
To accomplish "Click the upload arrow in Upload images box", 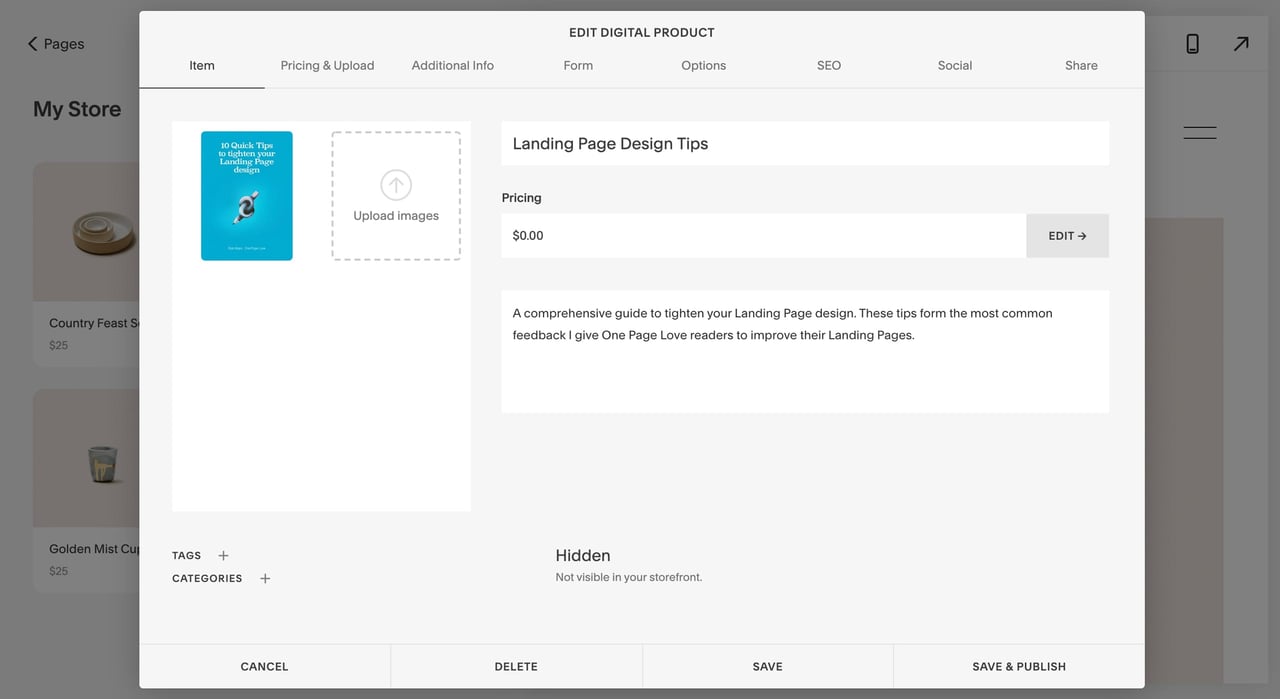I will [395, 185].
